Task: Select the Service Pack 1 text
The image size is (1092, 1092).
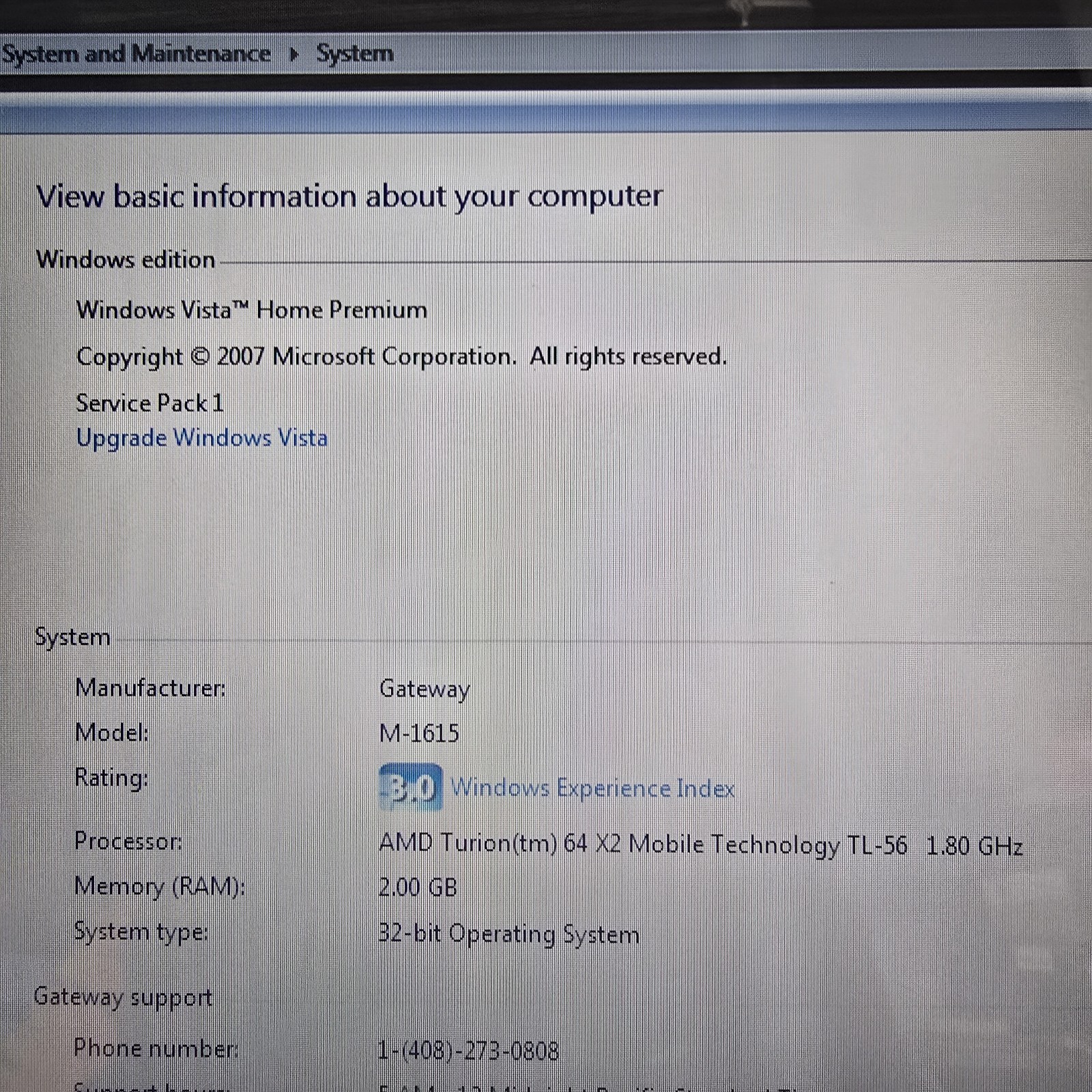Action: pyautogui.click(x=150, y=403)
